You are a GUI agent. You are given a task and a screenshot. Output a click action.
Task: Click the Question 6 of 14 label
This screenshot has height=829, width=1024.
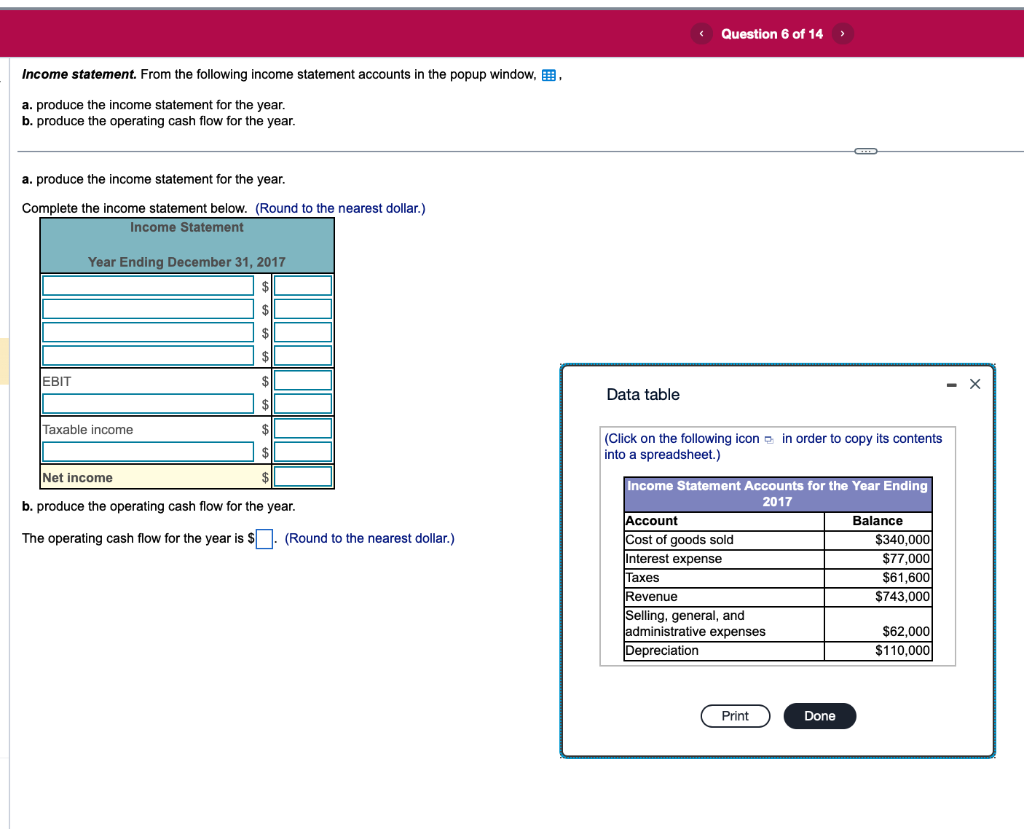click(772, 34)
